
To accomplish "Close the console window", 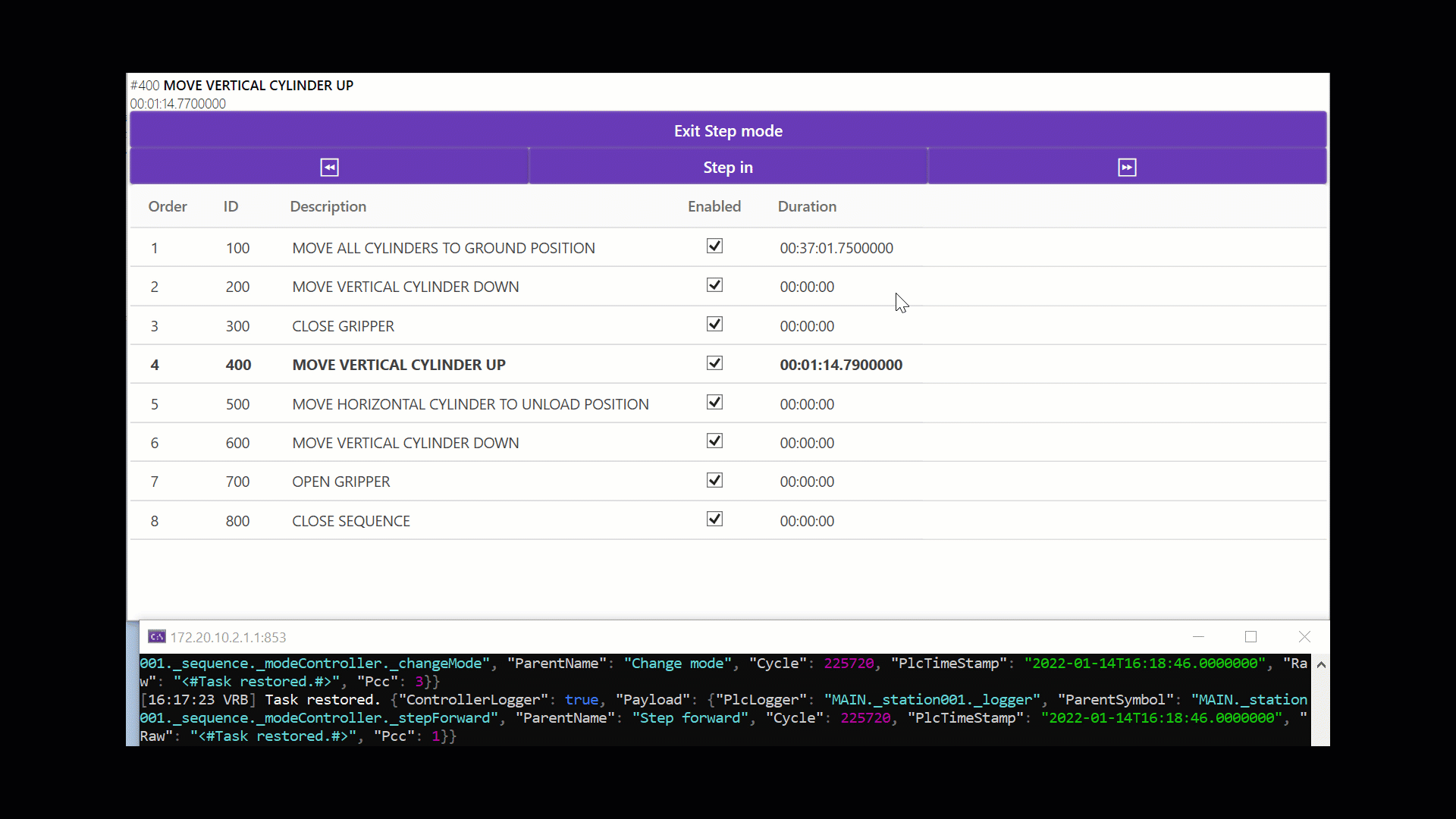I will pos(1304,637).
